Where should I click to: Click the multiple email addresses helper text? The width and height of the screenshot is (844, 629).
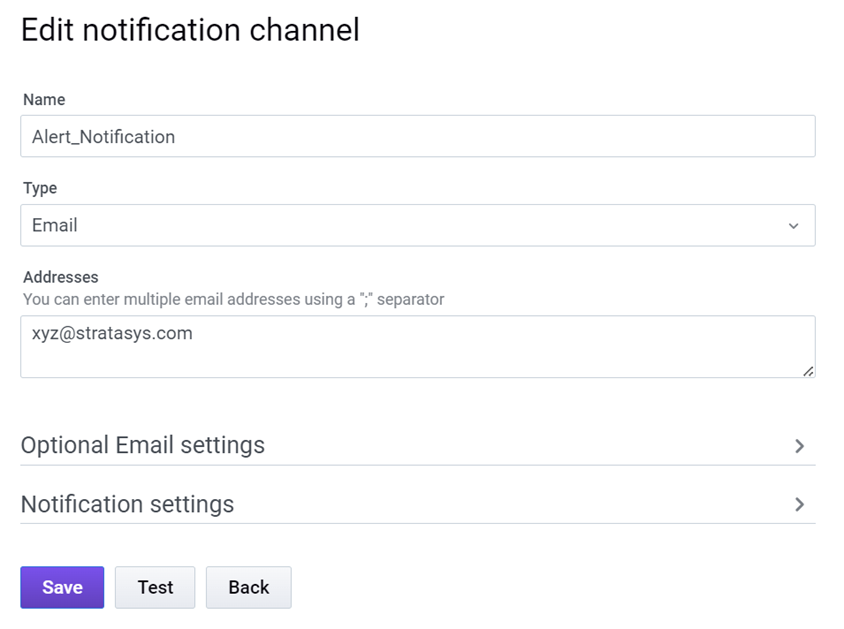(x=233, y=299)
